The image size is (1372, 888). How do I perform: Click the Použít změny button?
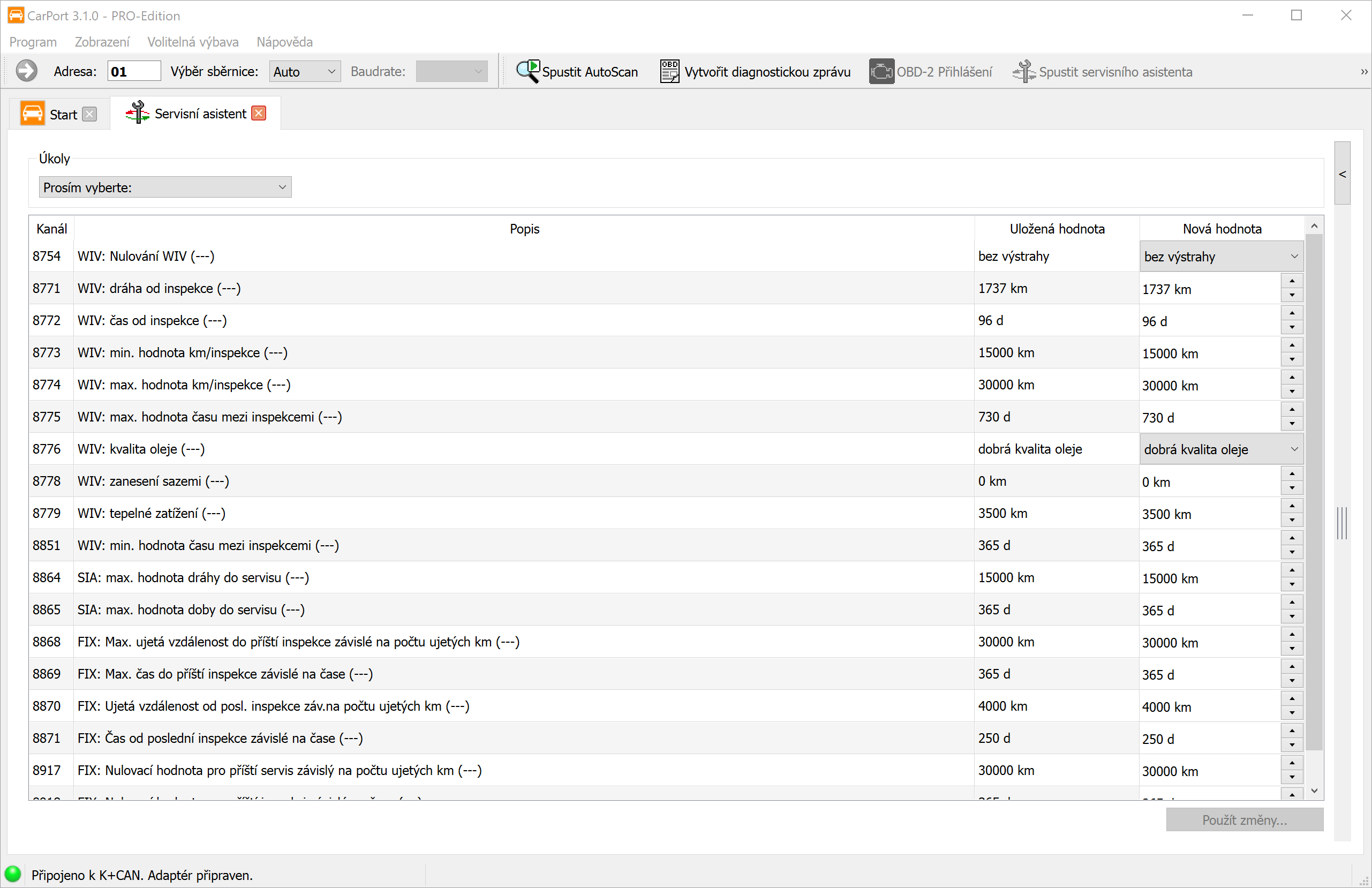click(x=1244, y=820)
